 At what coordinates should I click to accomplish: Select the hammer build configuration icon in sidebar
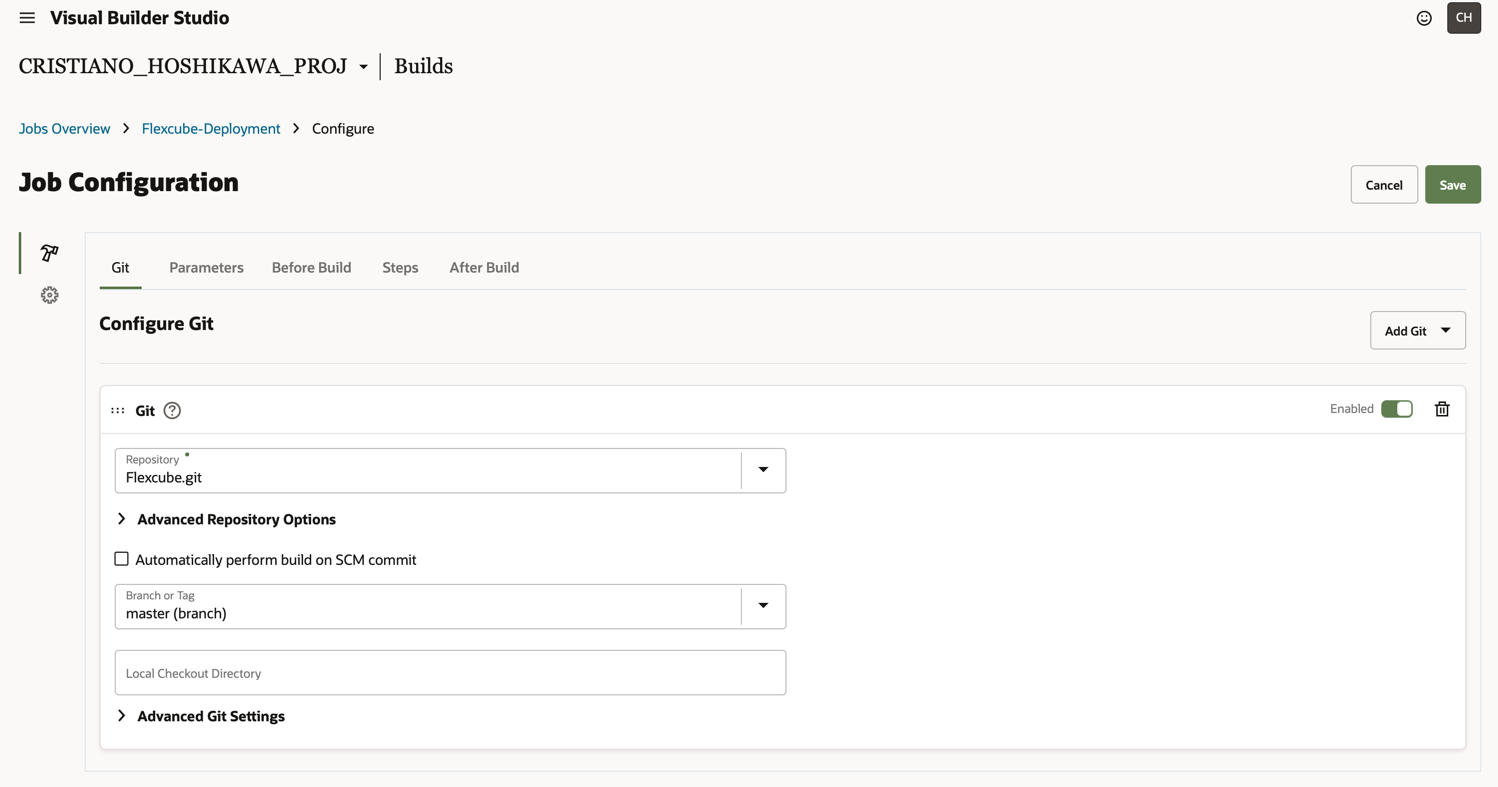(48, 253)
